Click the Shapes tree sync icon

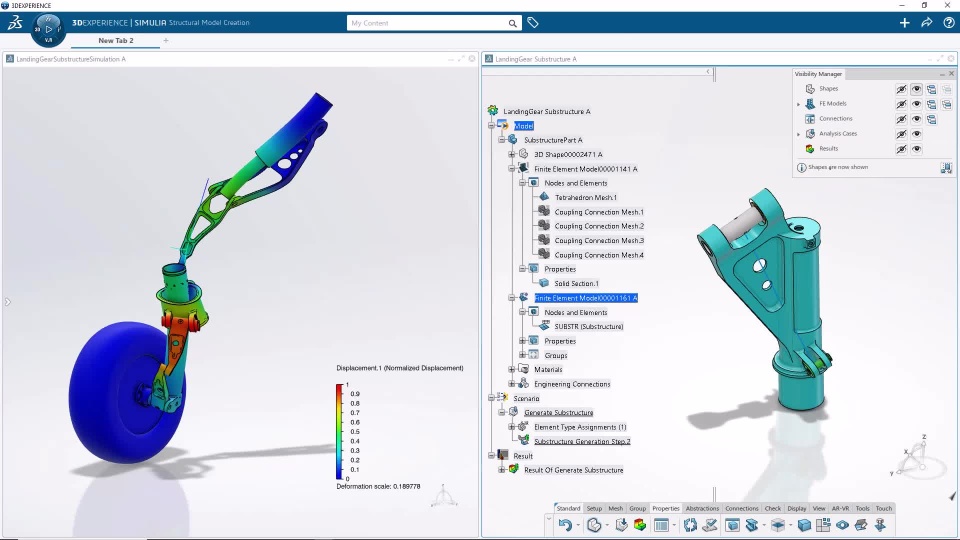[931, 89]
